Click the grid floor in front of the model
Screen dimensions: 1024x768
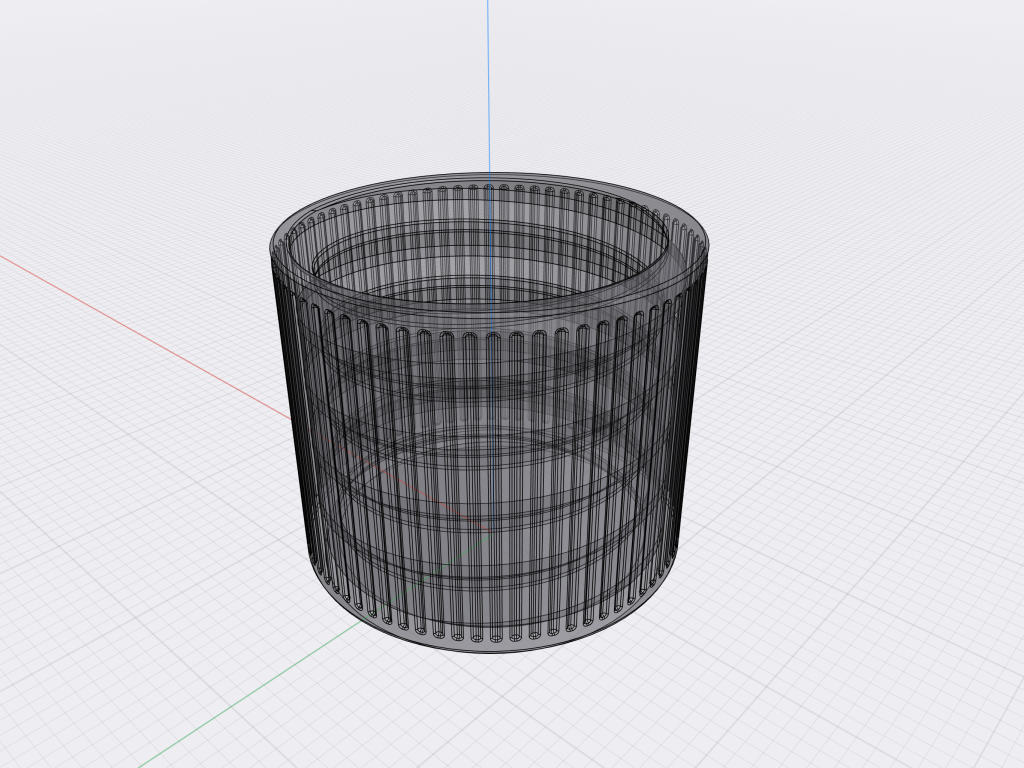[x=496, y=712]
